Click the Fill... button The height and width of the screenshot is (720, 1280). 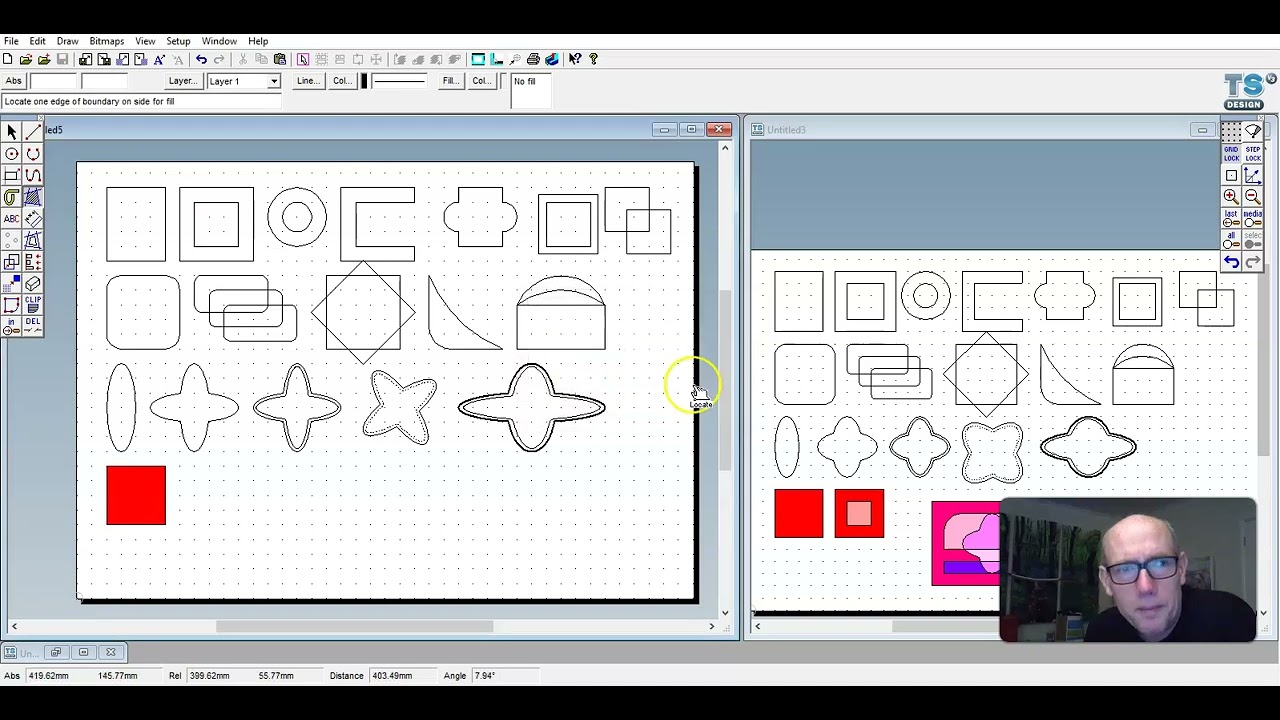tap(451, 81)
